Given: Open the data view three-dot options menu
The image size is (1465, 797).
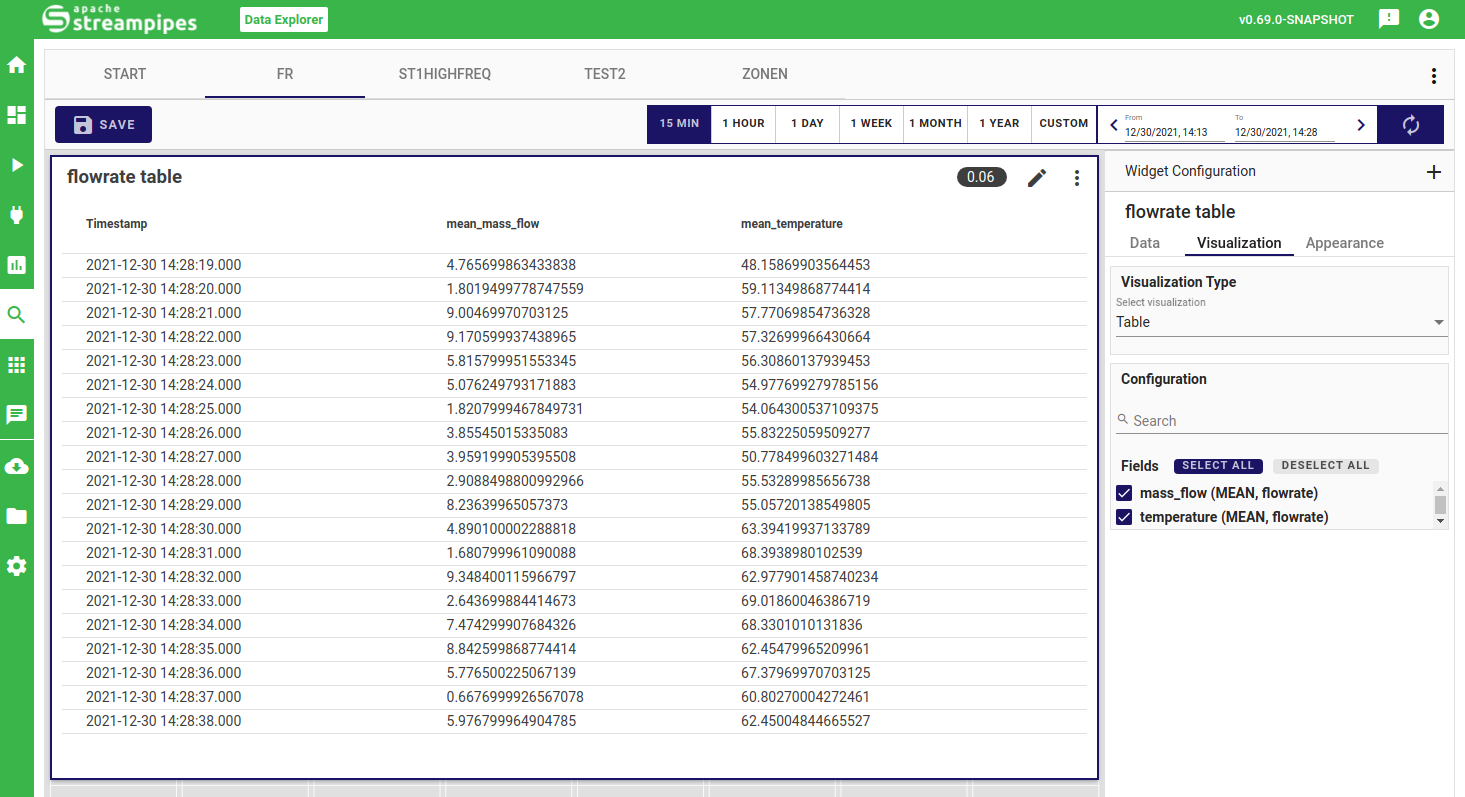Looking at the screenshot, I should pyautogui.click(x=1433, y=76).
